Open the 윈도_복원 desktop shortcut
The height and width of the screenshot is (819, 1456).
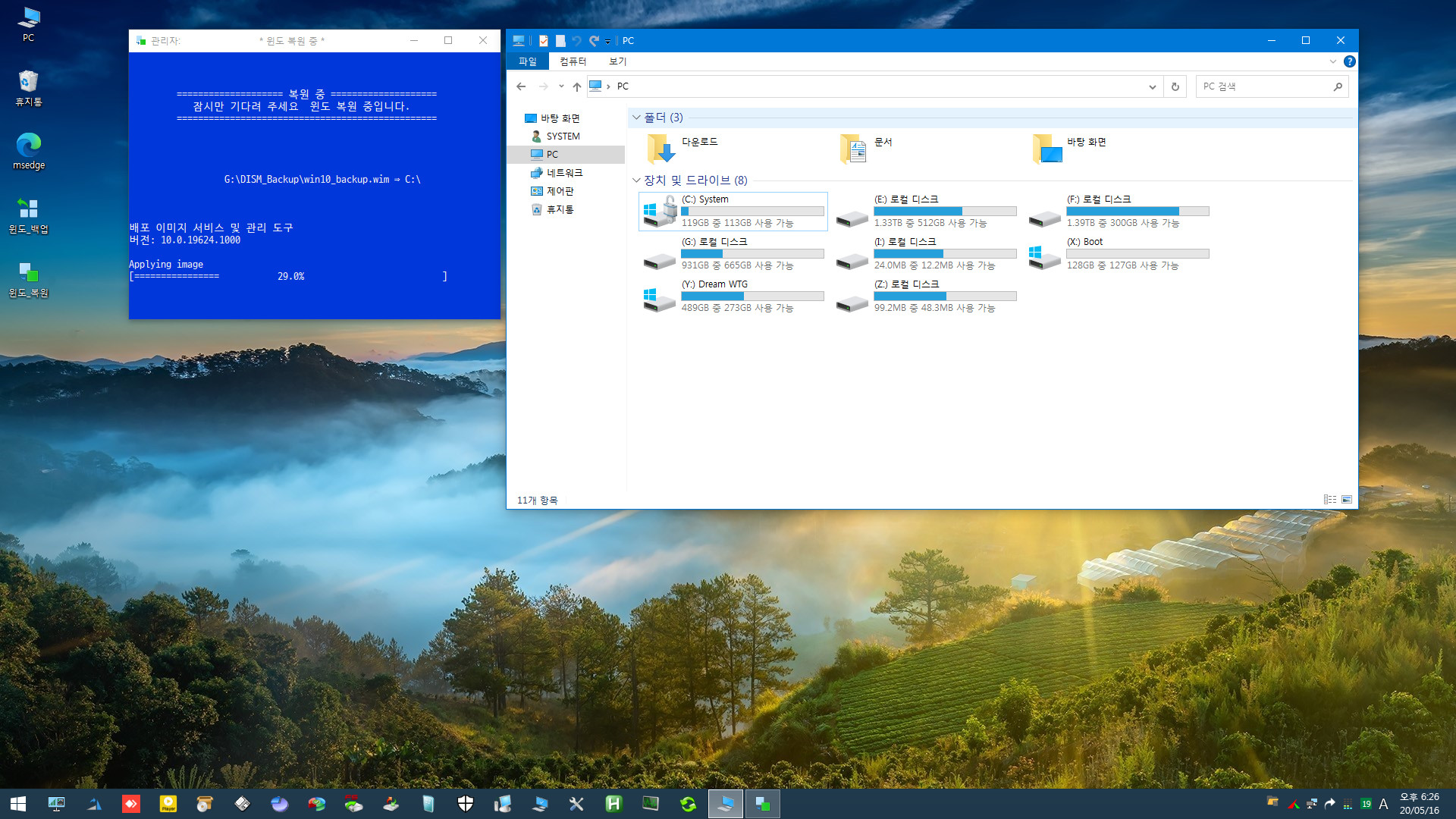tap(29, 278)
